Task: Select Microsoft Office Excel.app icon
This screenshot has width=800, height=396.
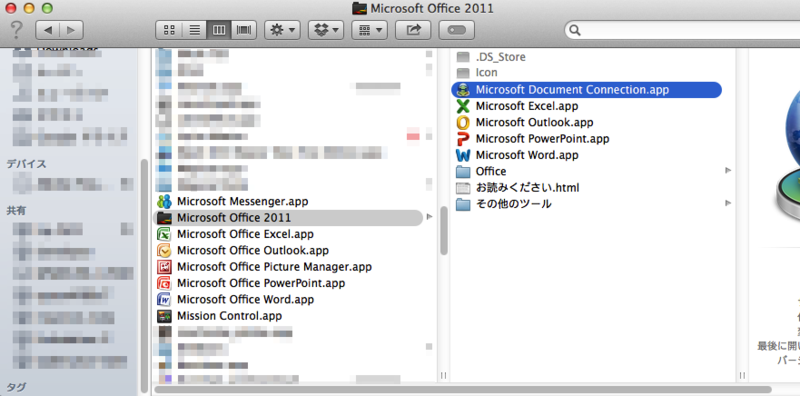Action: [164, 234]
